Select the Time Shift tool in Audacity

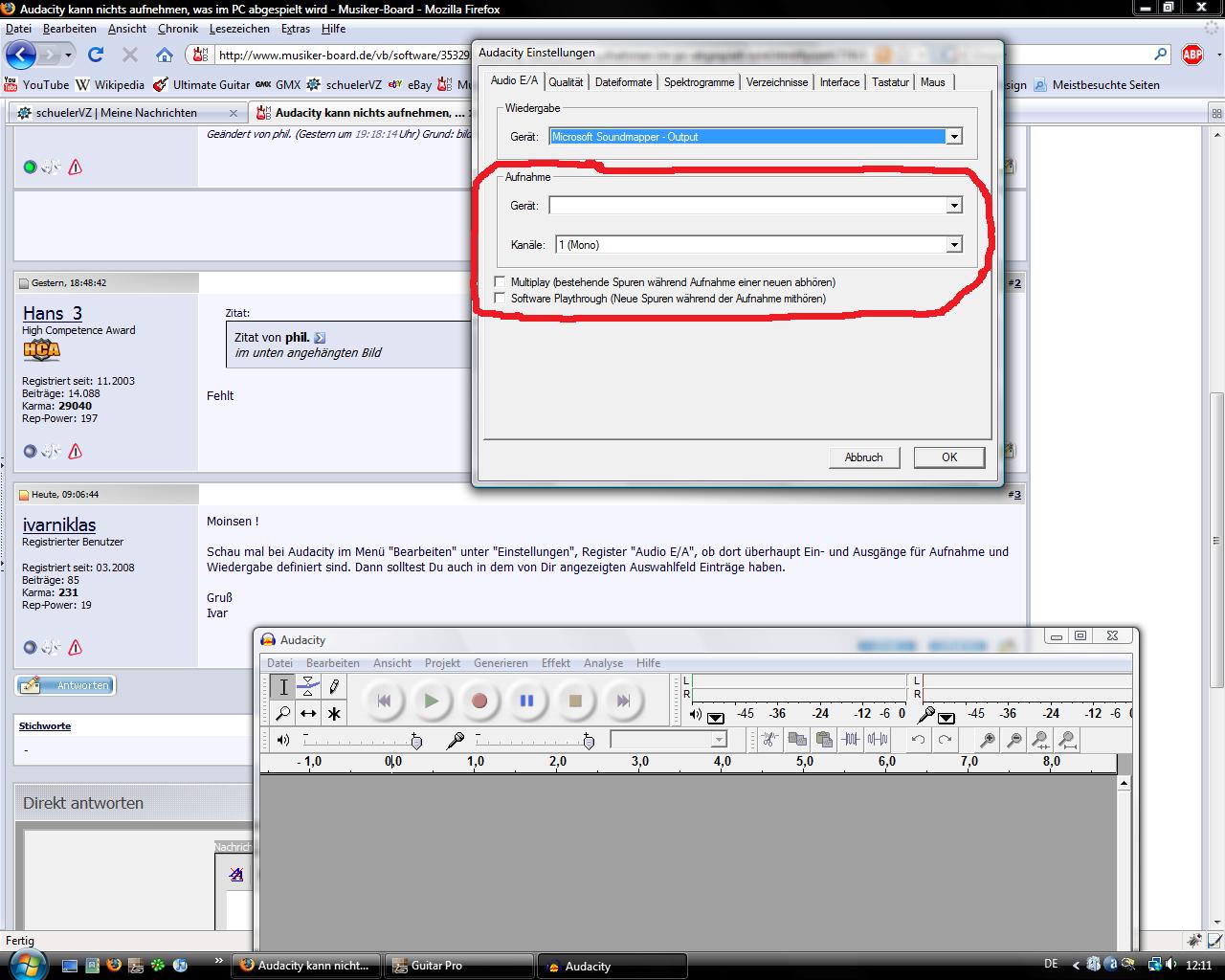tap(308, 713)
